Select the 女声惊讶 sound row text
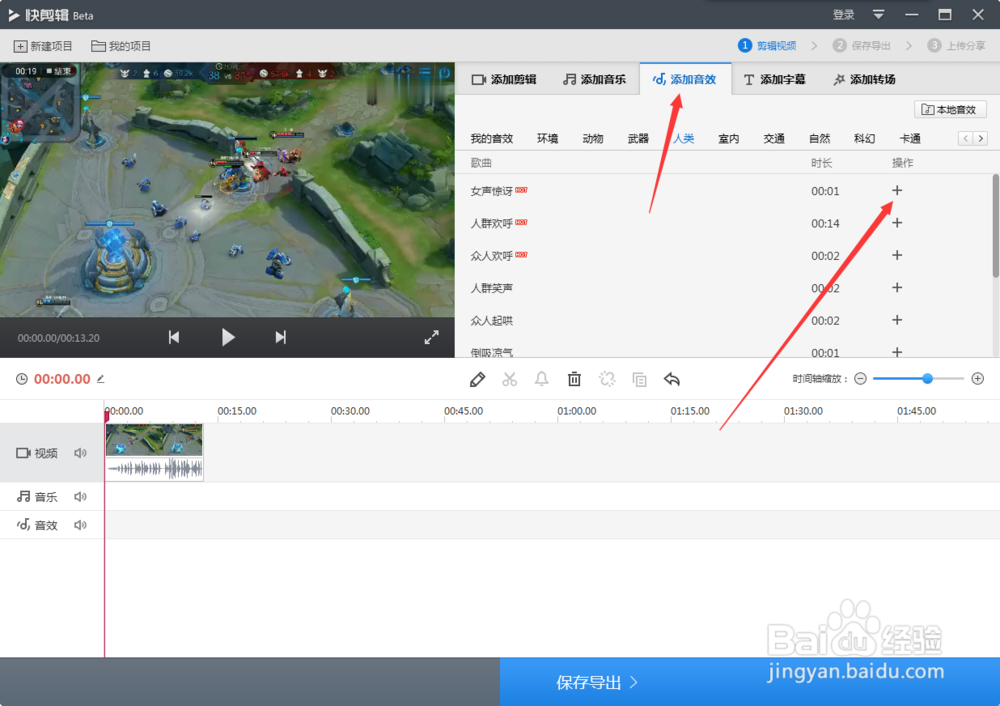Image resolution: width=1000 pixels, height=706 pixels. [x=492, y=191]
